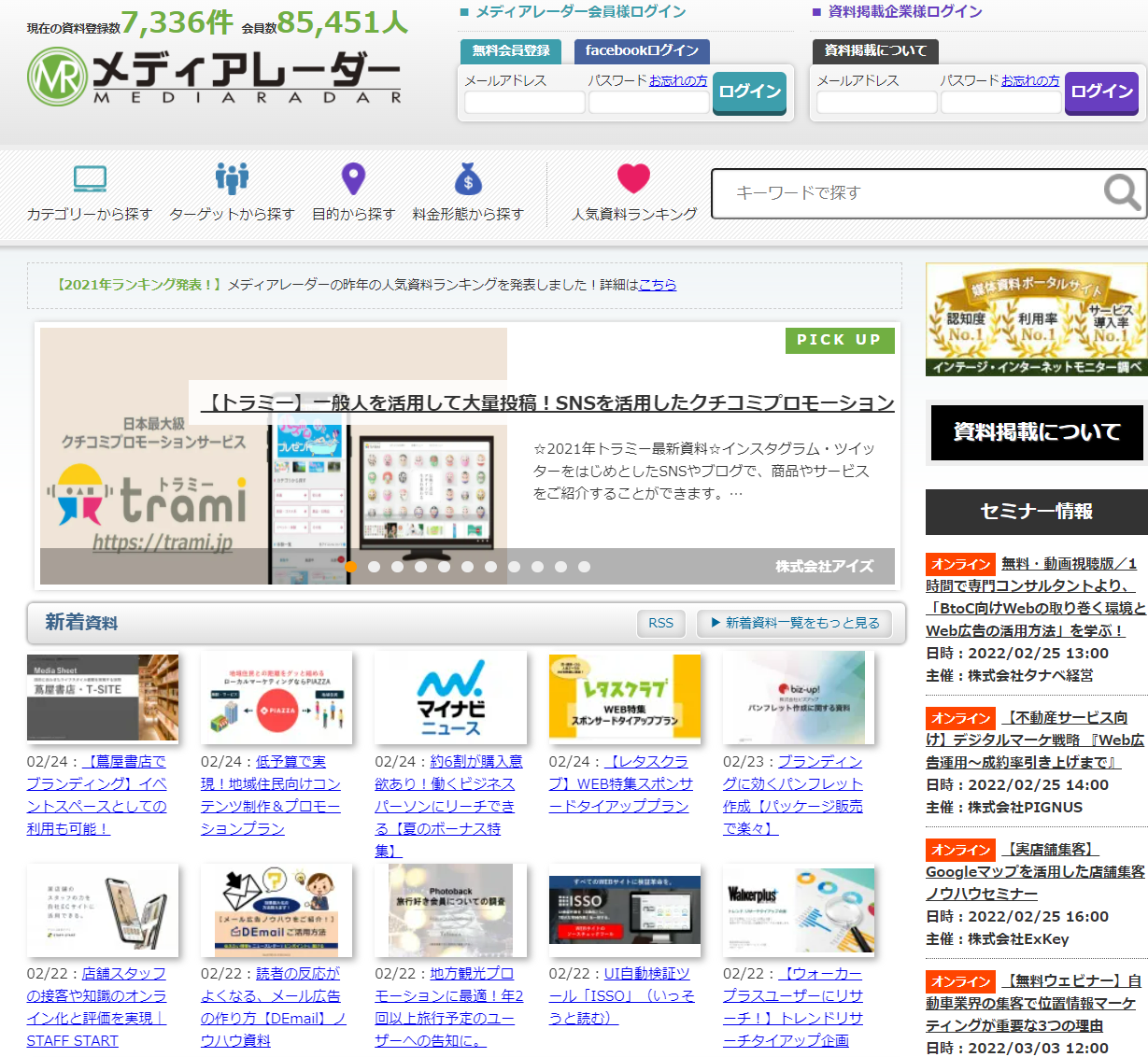The width and height of the screenshot is (1148, 1057).
Task: Click the search magnifier icon
Action: 1122,192
